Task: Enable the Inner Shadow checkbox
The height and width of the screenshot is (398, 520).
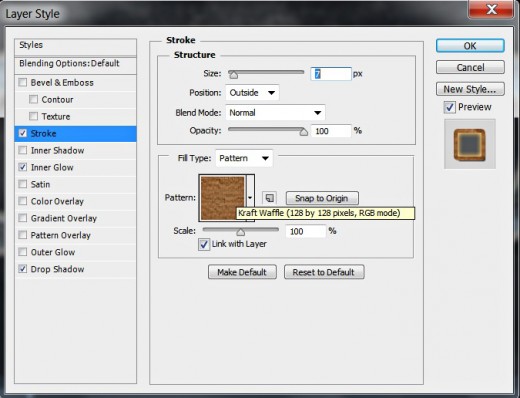Action: click(23, 150)
